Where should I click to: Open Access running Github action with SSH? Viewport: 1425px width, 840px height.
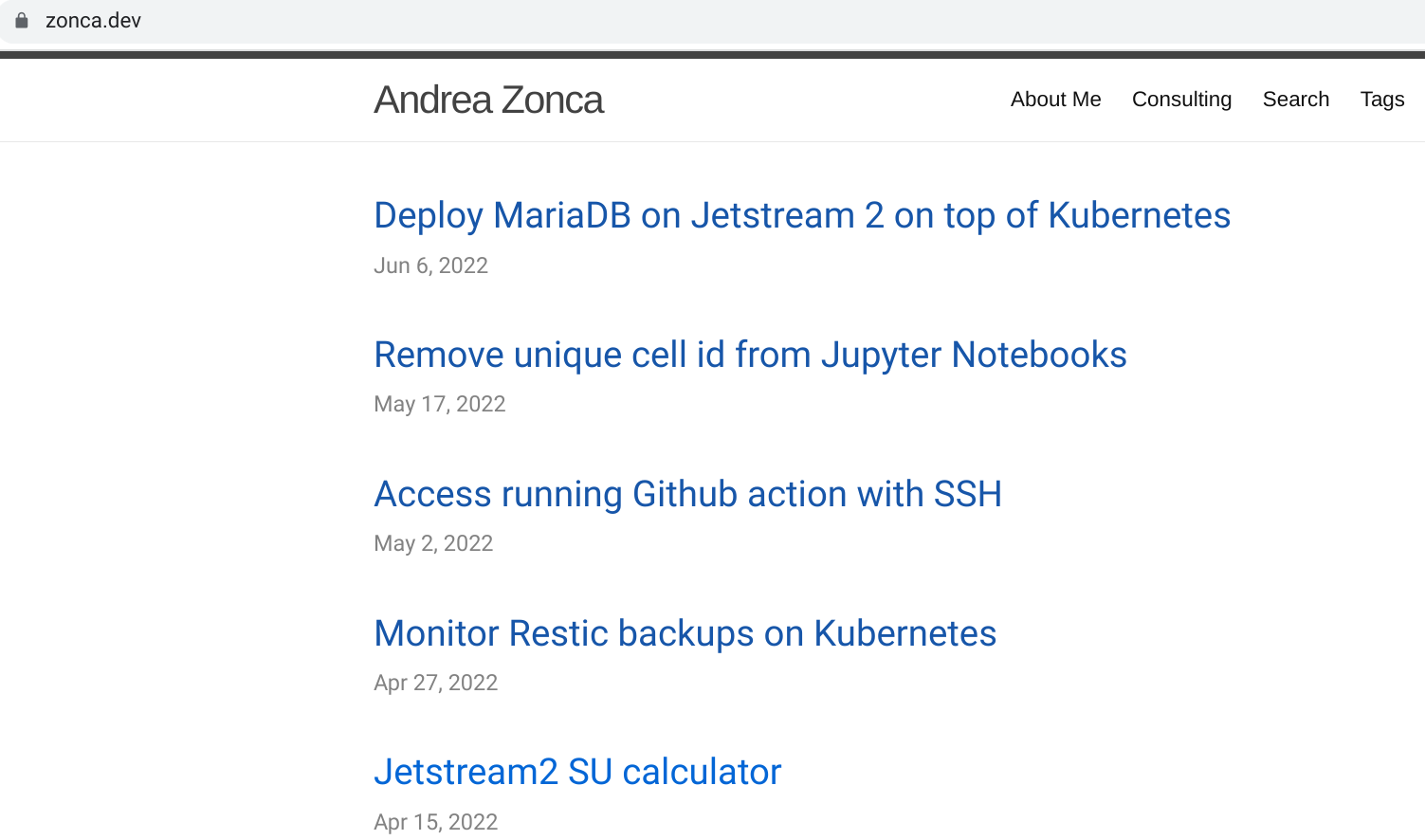coord(687,494)
